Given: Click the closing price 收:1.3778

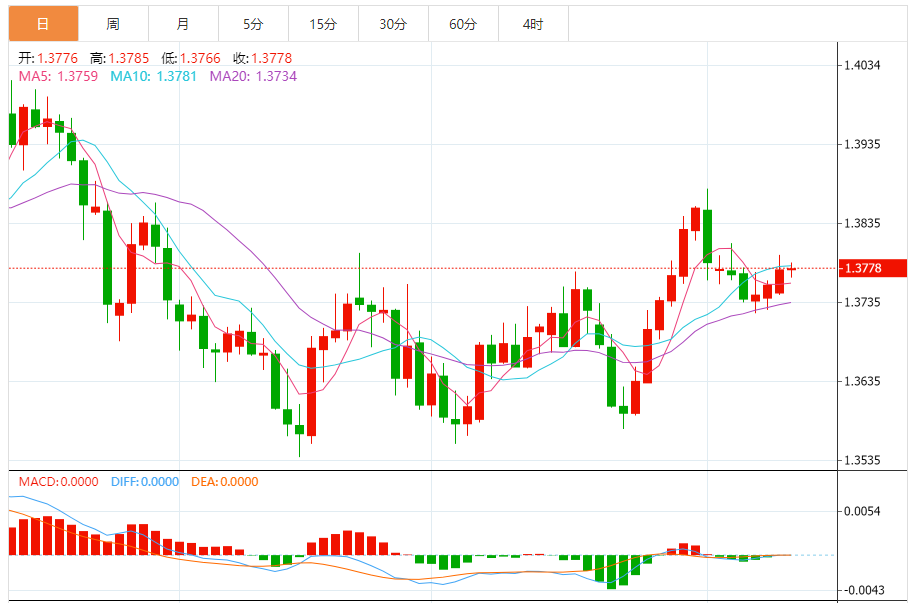Looking at the screenshot, I should coord(262,58).
